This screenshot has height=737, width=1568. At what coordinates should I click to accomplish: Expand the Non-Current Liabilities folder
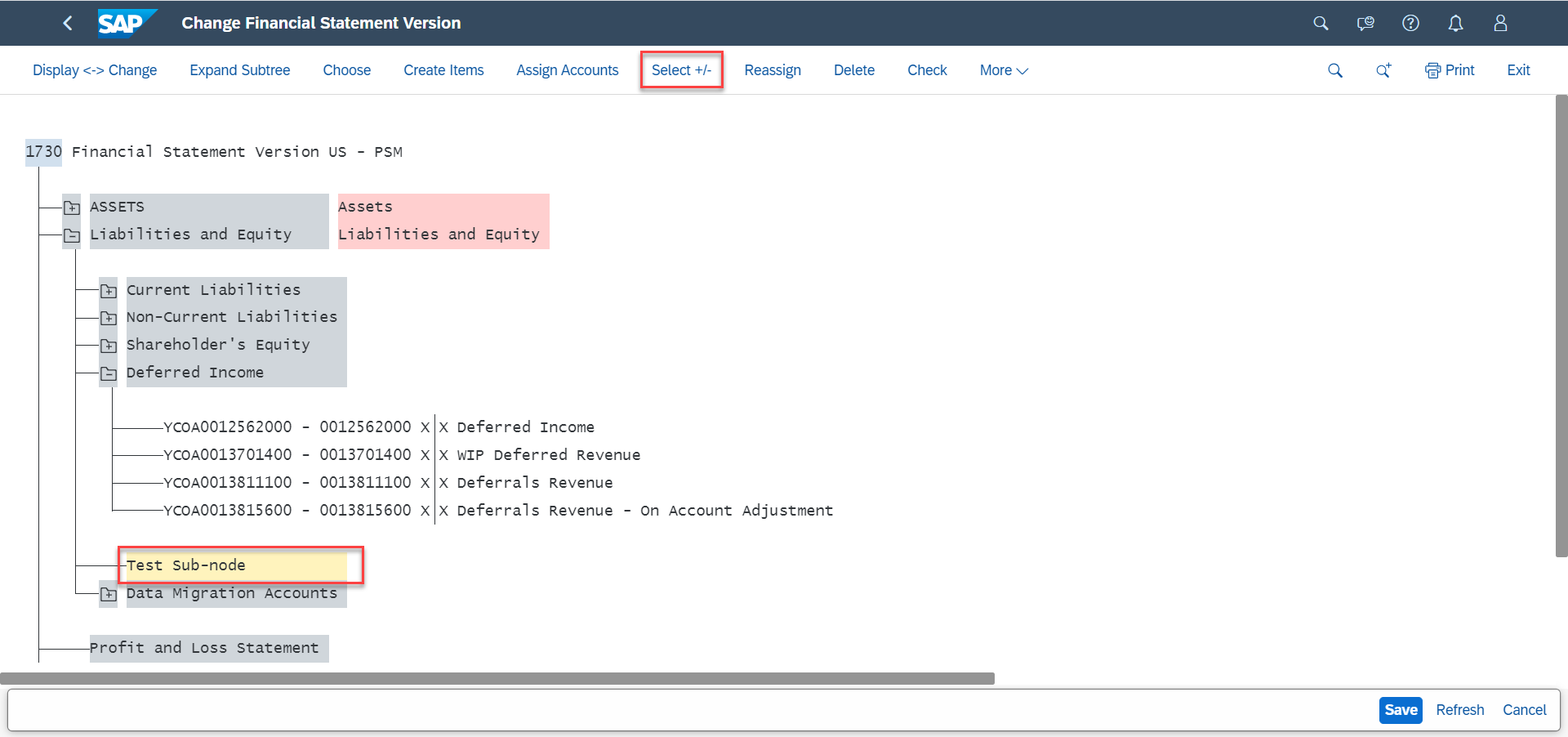109,318
